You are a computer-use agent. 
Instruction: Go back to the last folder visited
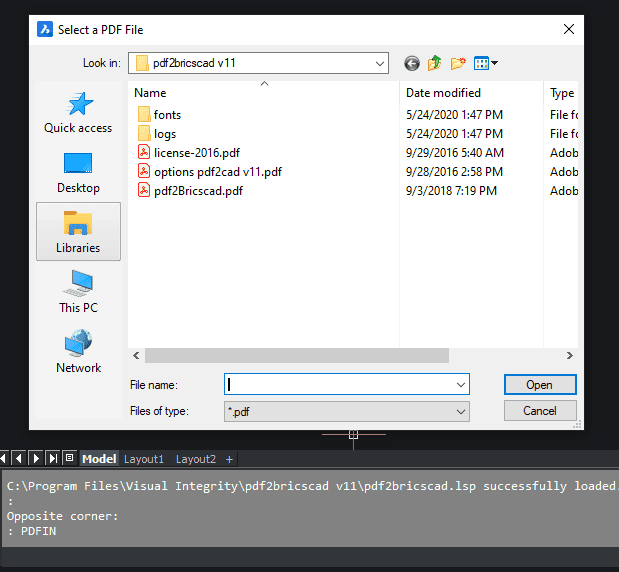click(411, 63)
